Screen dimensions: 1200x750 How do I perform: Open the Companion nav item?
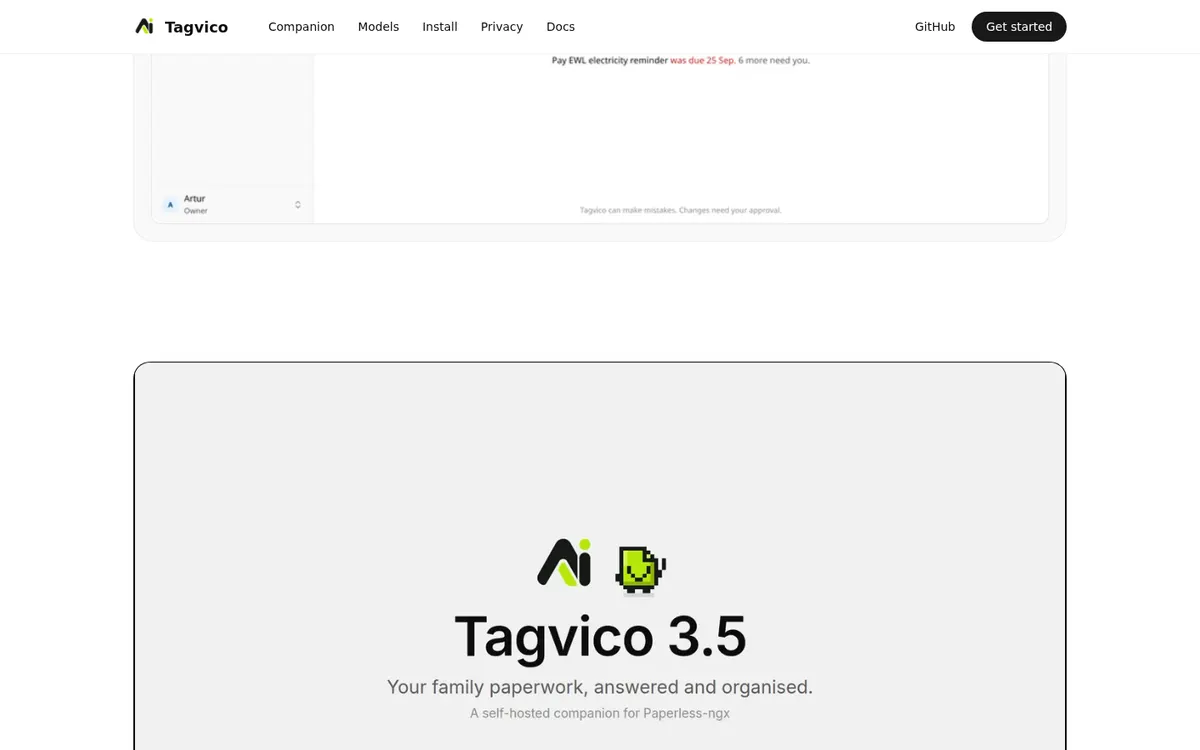tap(301, 27)
